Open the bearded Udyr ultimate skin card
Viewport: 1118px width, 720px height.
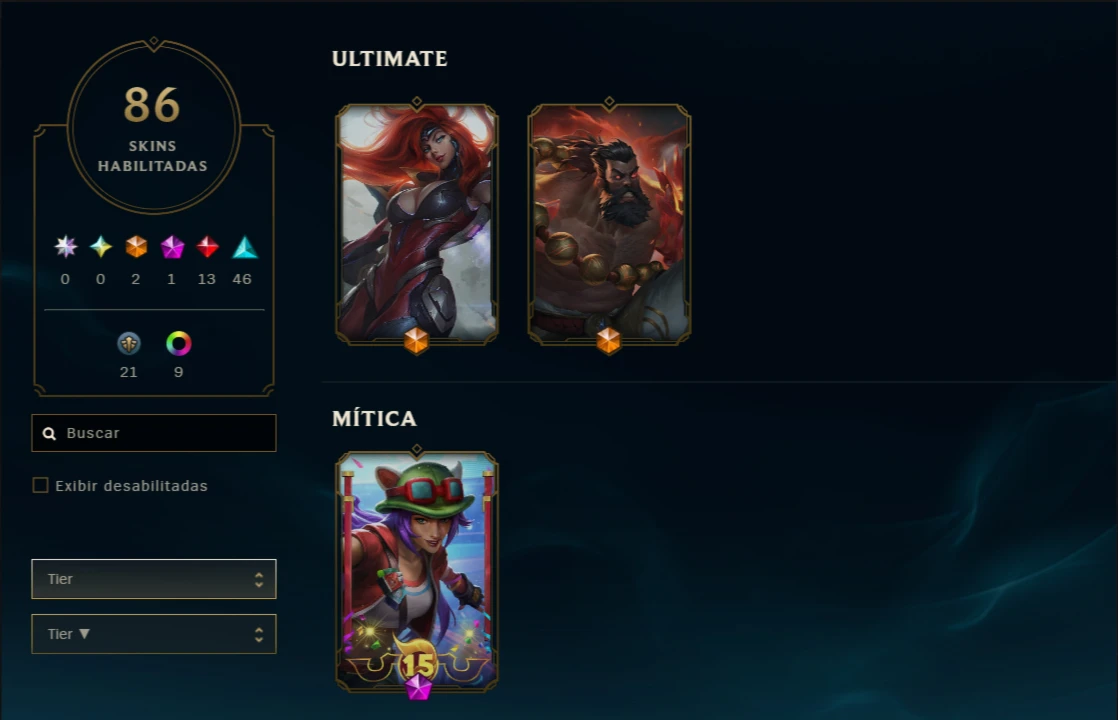(610, 224)
